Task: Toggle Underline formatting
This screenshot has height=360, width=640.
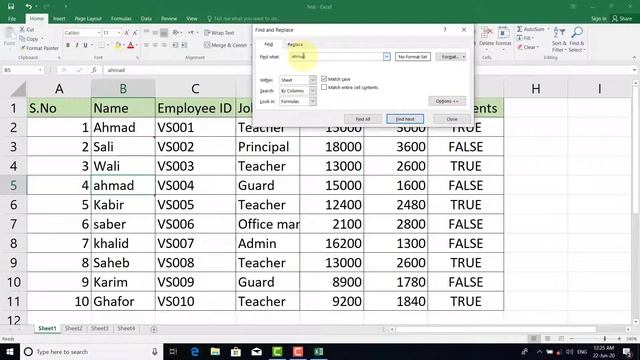Action: (85, 45)
